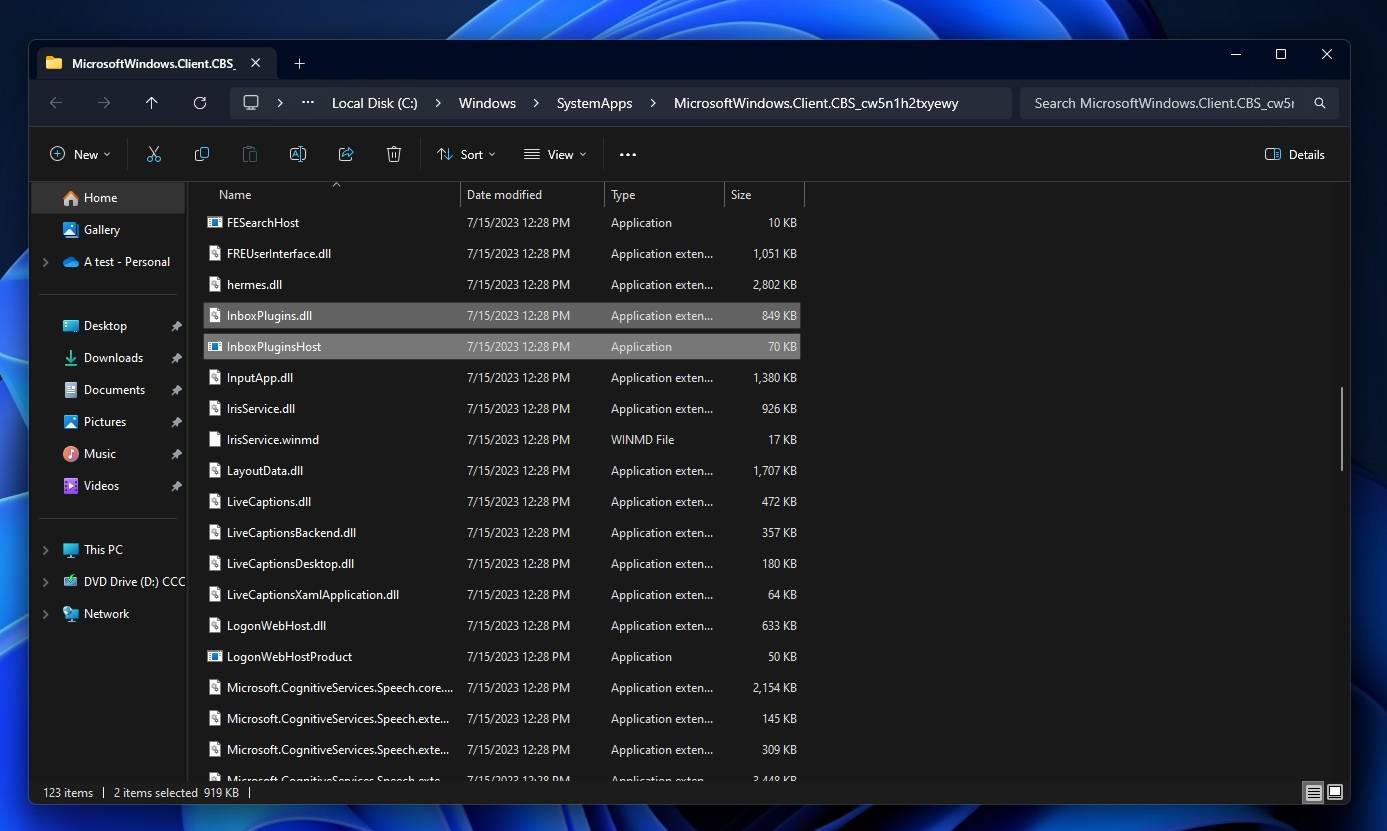Screen dimensions: 1387x831
Task: Switch to details view in status bar
Action: click(1313, 792)
